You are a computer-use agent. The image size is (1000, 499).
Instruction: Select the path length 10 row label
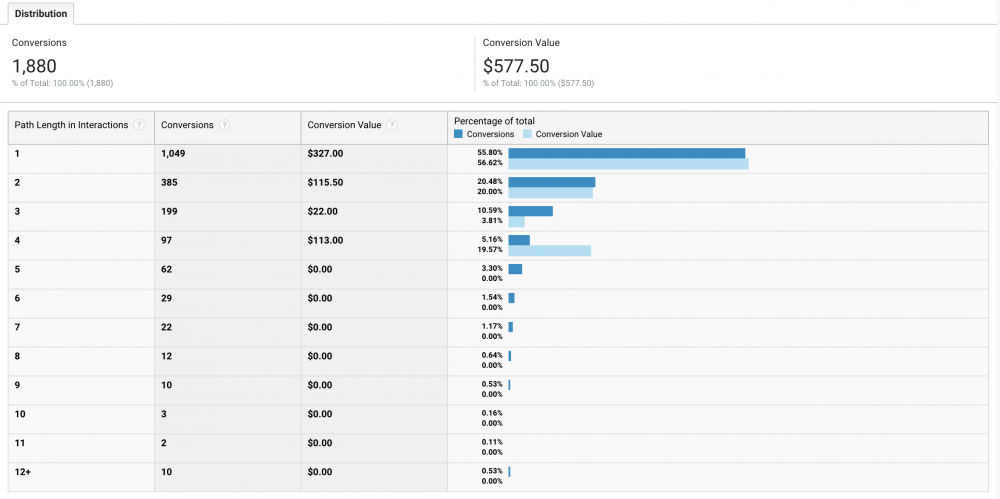click(x=20, y=413)
